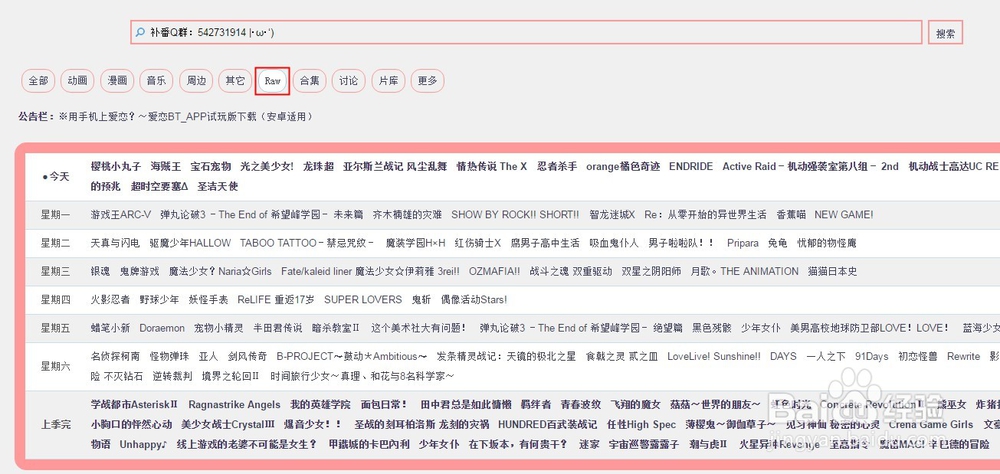Open 学战都市AsteriskII in last season

134,404
